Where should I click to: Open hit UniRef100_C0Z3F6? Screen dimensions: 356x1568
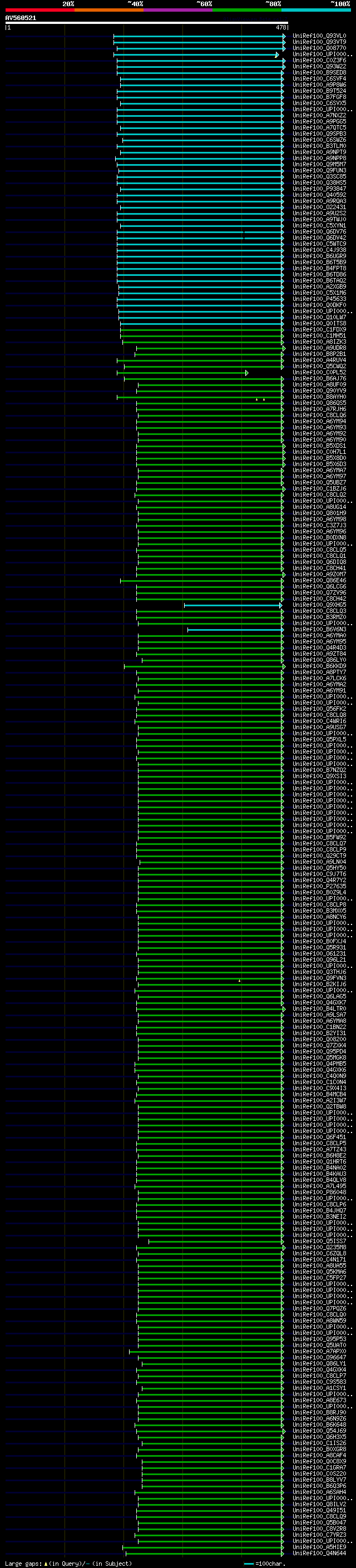click(319, 60)
